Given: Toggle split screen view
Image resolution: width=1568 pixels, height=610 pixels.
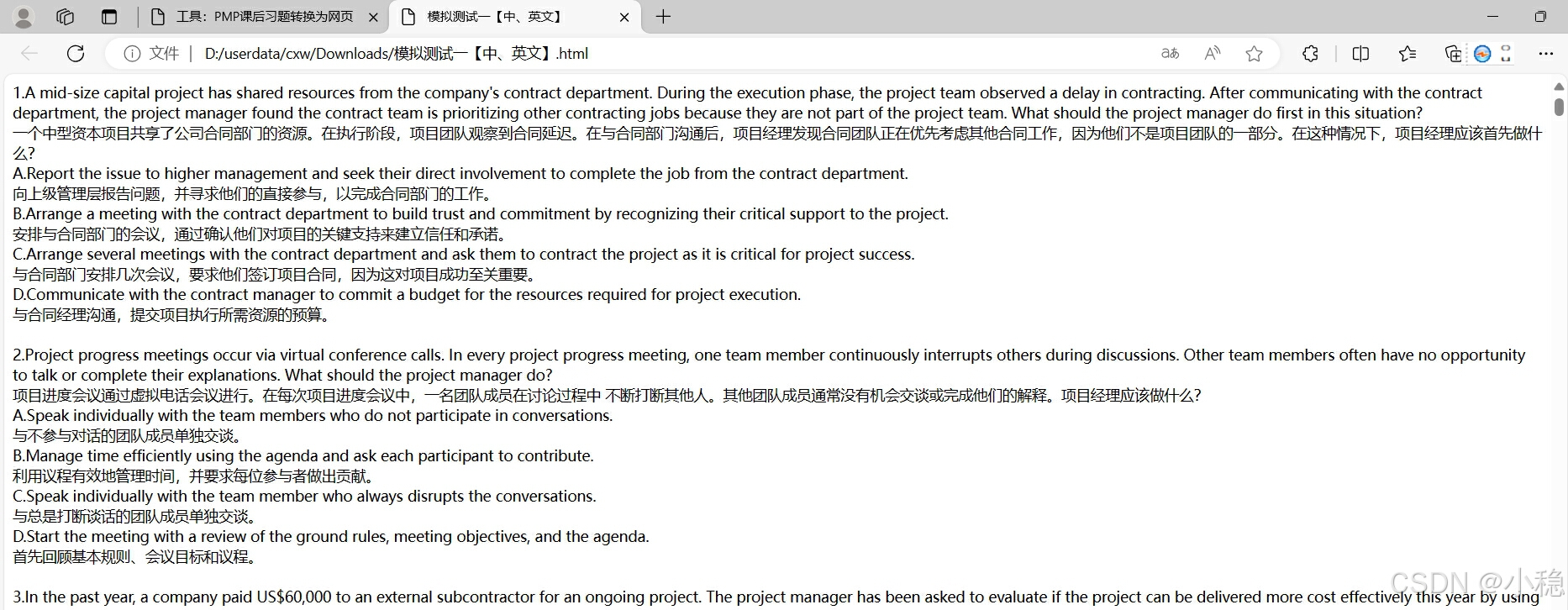Looking at the screenshot, I should [x=1360, y=54].
